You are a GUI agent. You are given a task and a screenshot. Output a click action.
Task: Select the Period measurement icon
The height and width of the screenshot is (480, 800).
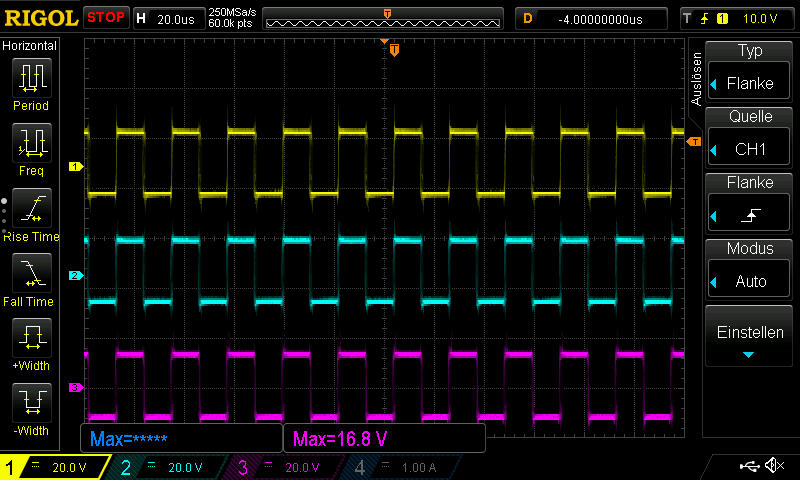32,78
